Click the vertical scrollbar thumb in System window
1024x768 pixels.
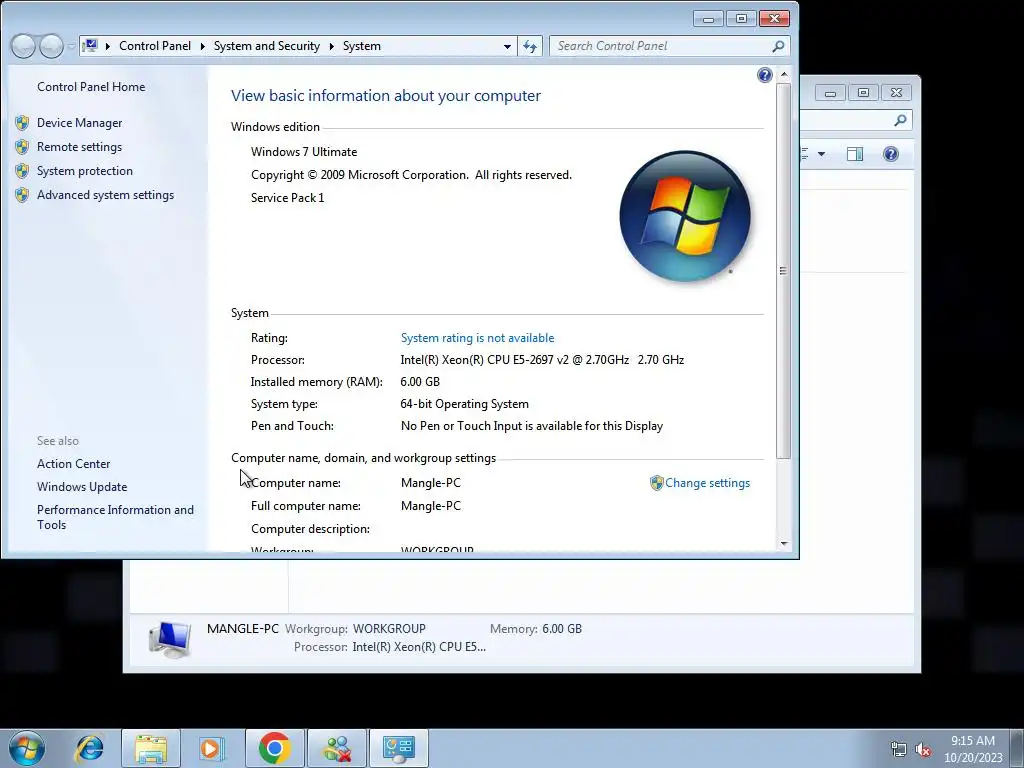tap(784, 270)
